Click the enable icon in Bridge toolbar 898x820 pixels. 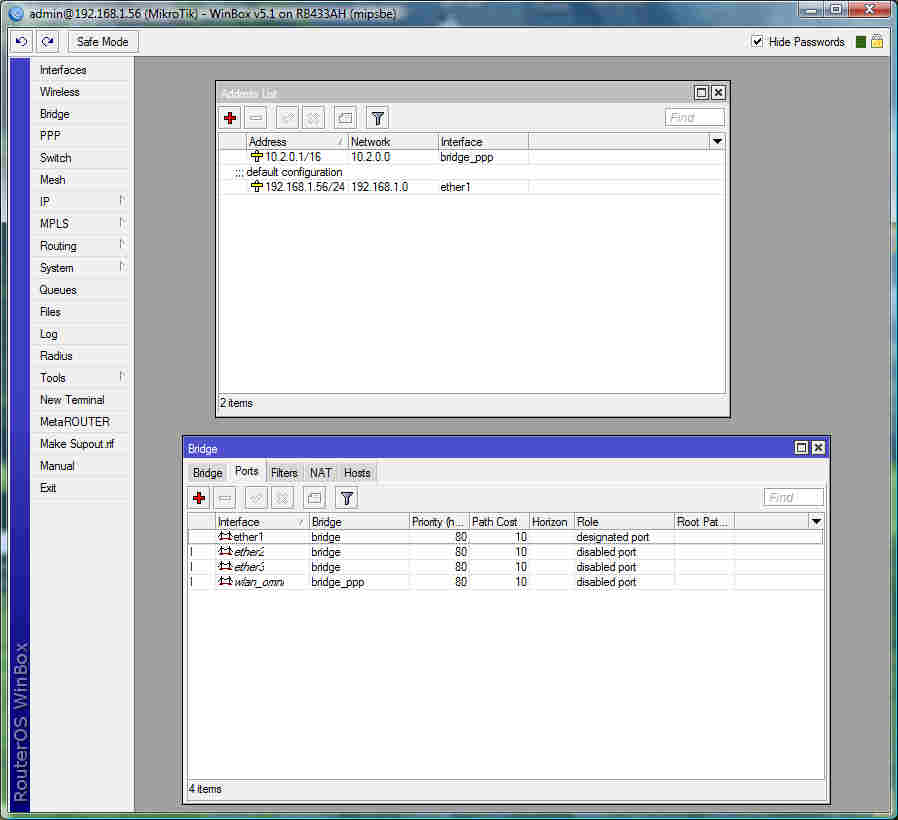tap(256, 498)
